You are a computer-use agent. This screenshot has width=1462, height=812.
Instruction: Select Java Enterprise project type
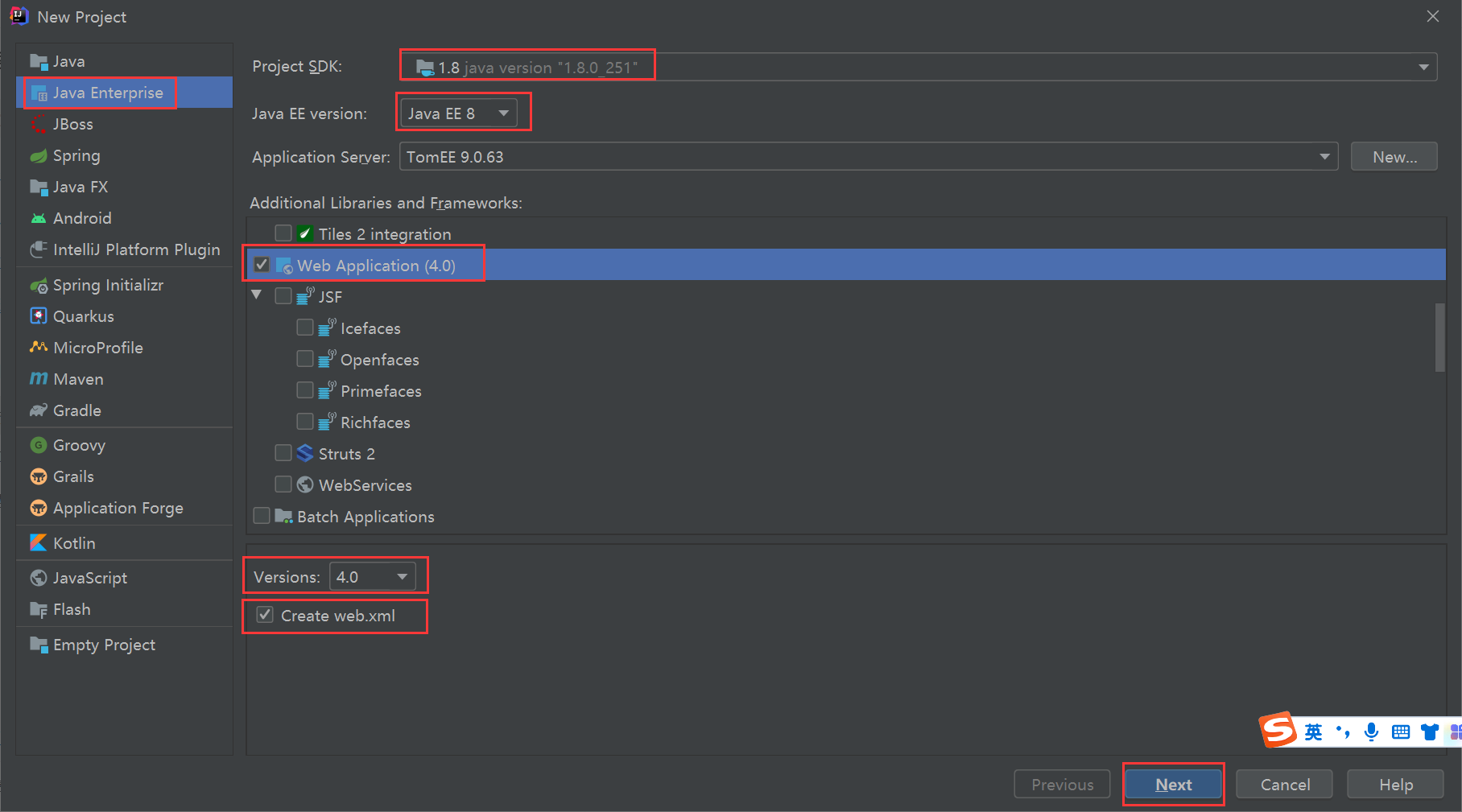pyautogui.click(x=125, y=93)
